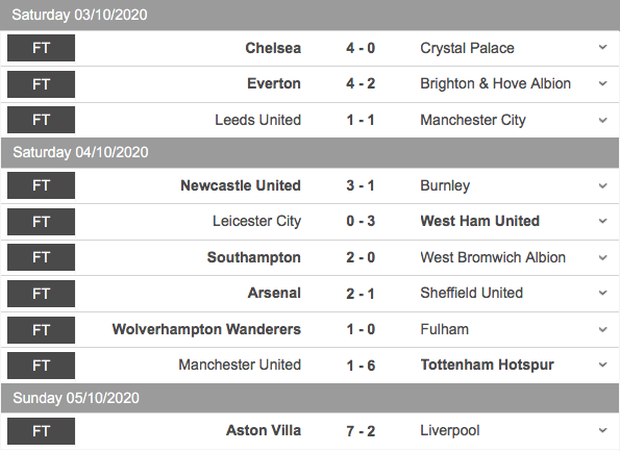
Task: Click the FT badge on the Aston Villa match
Action: pos(41,431)
